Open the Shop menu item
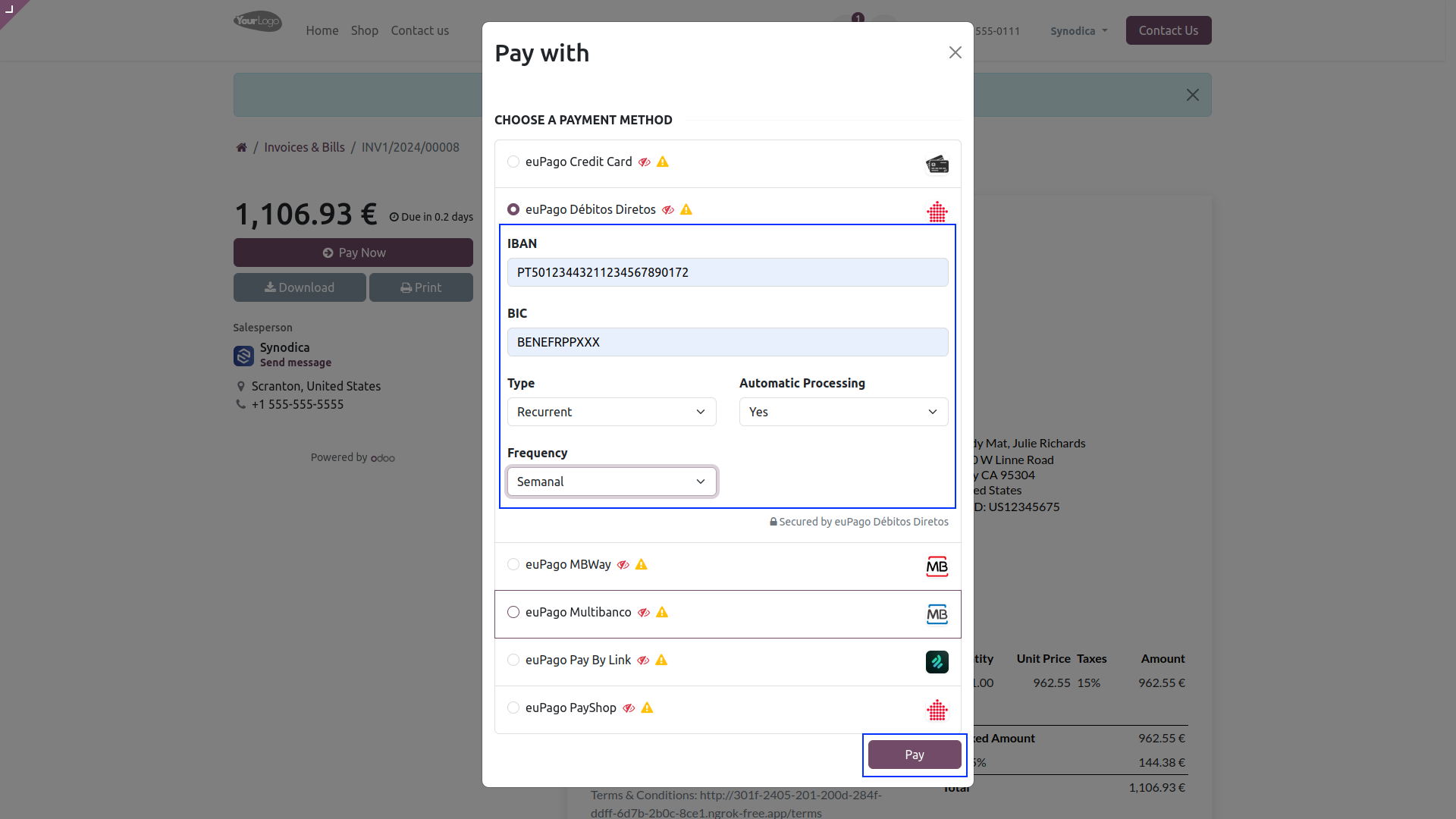 365,31
